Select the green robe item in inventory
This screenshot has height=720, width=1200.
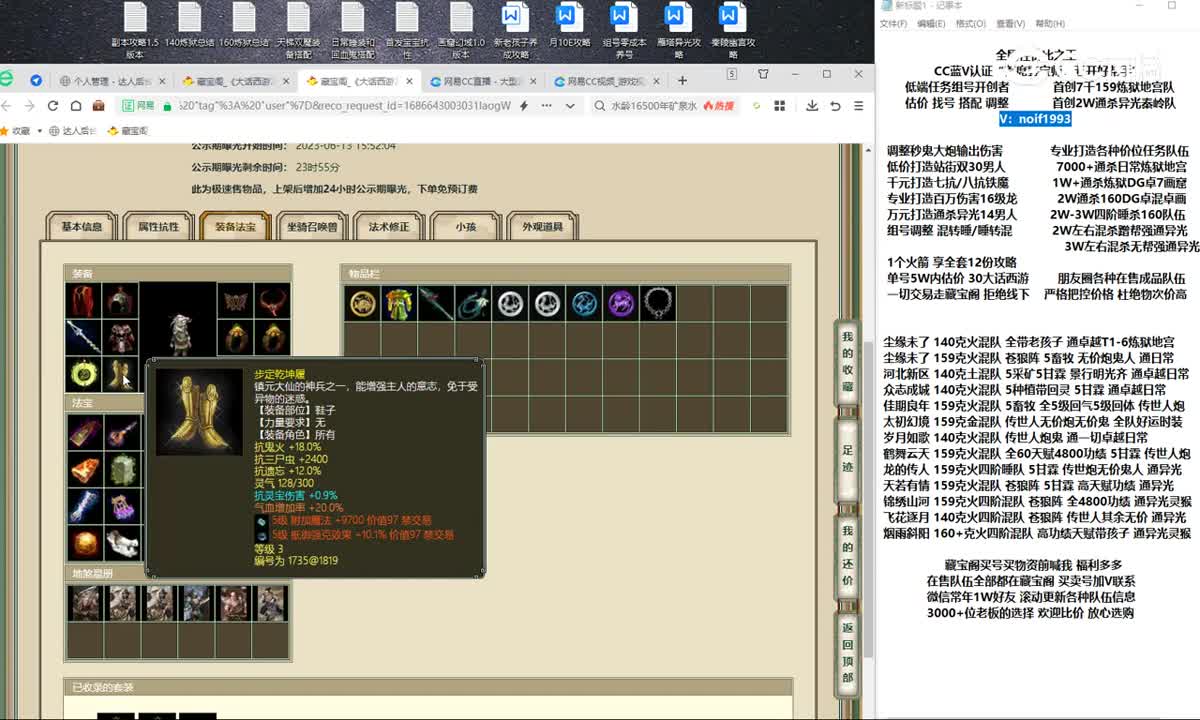(398, 304)
